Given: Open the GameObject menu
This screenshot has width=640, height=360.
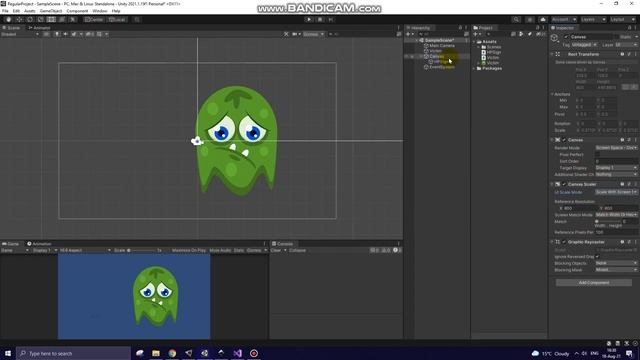Looking at the screenshot, I should pyautogui.click(x=51, y=11).
